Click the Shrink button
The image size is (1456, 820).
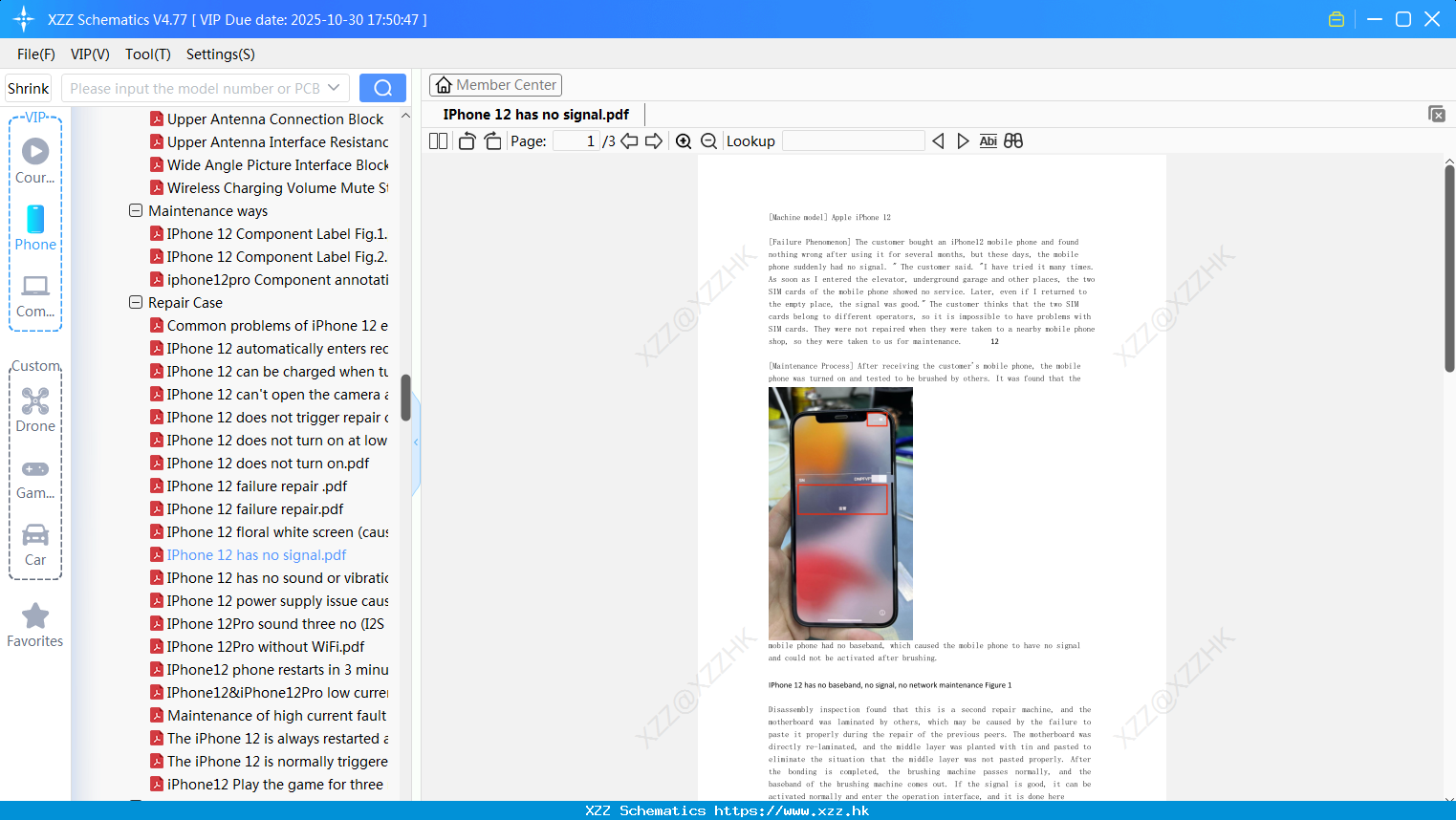(29, 88)
